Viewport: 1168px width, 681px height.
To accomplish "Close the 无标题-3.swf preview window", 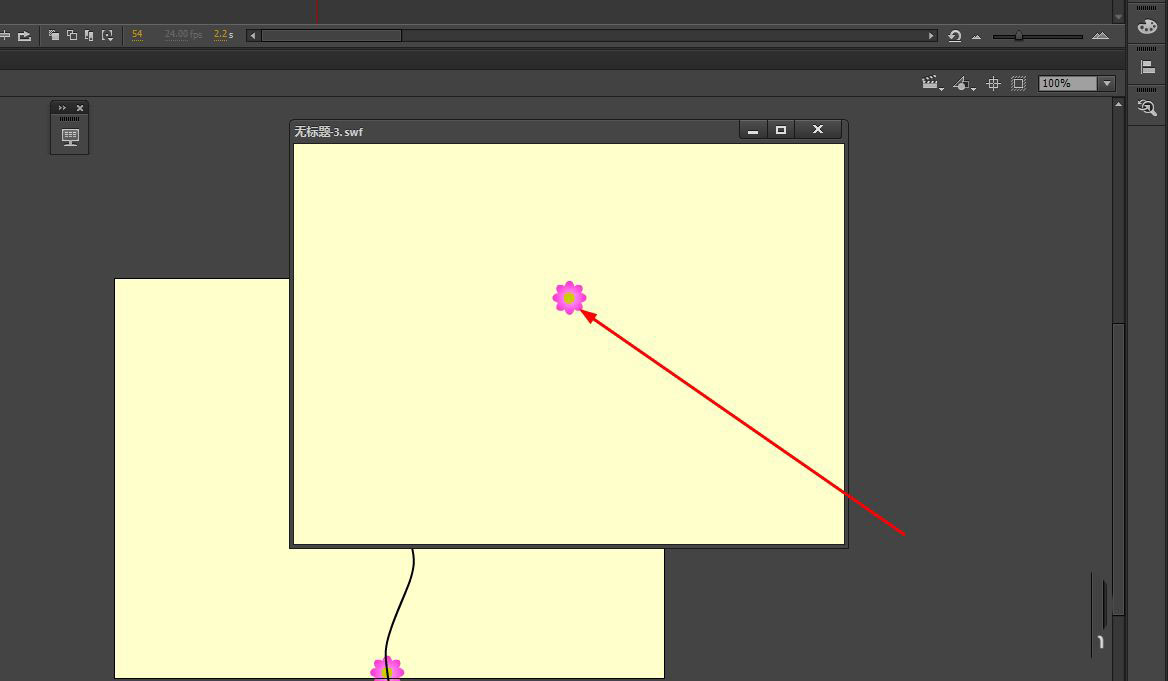I will point(818,130).
